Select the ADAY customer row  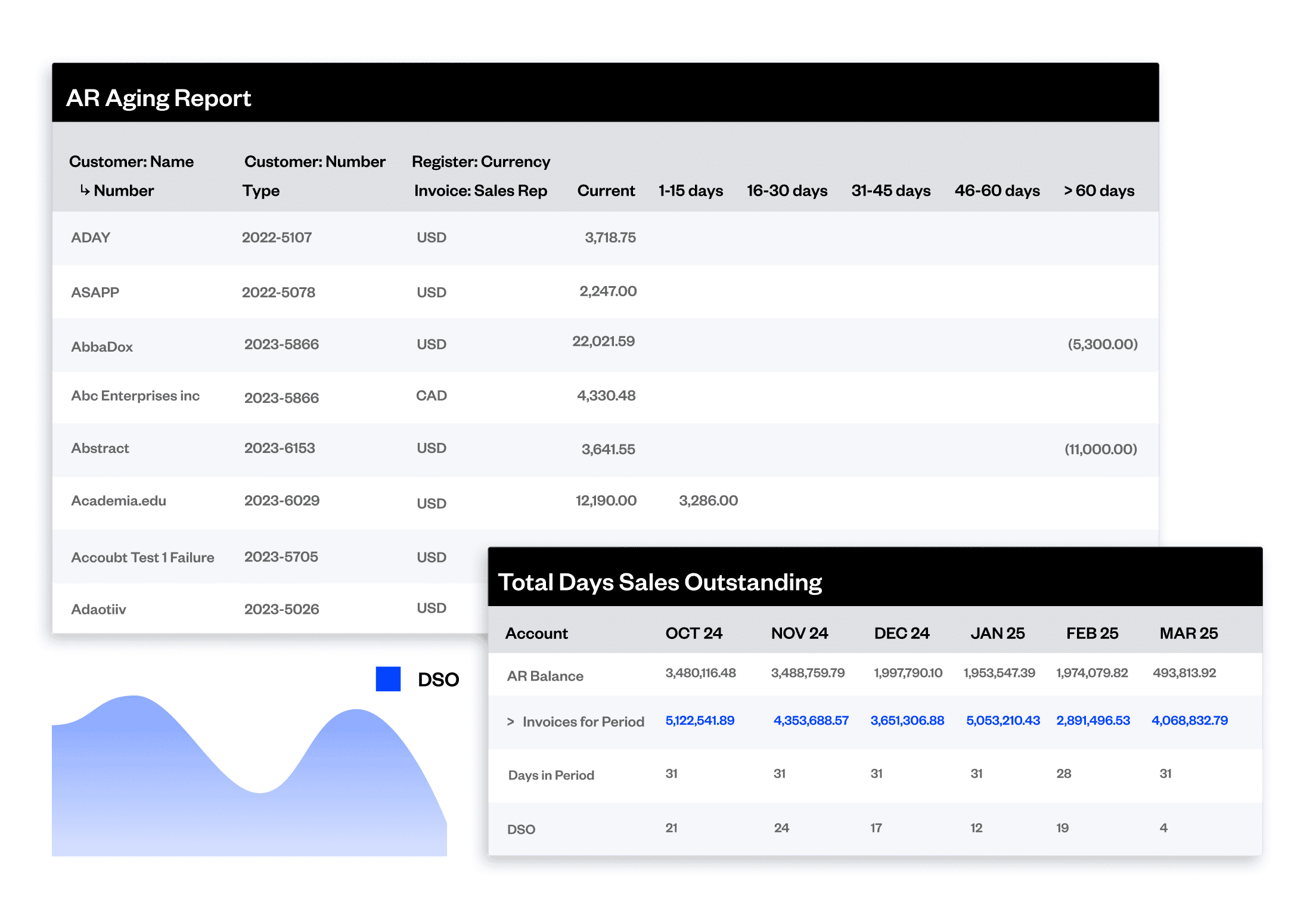coord(91,238)
